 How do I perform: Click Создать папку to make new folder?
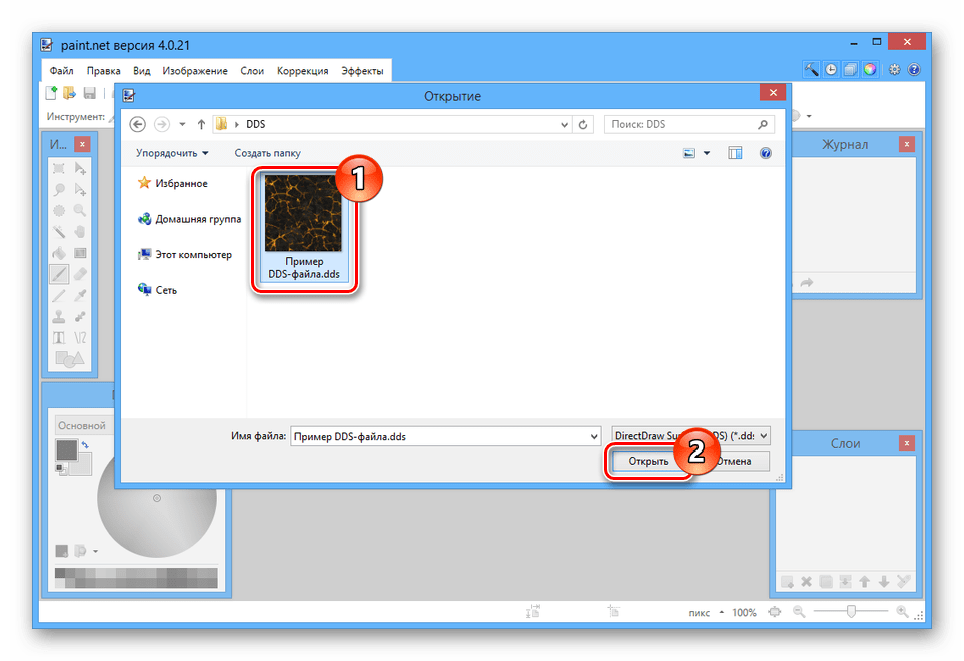coord(267,153)
